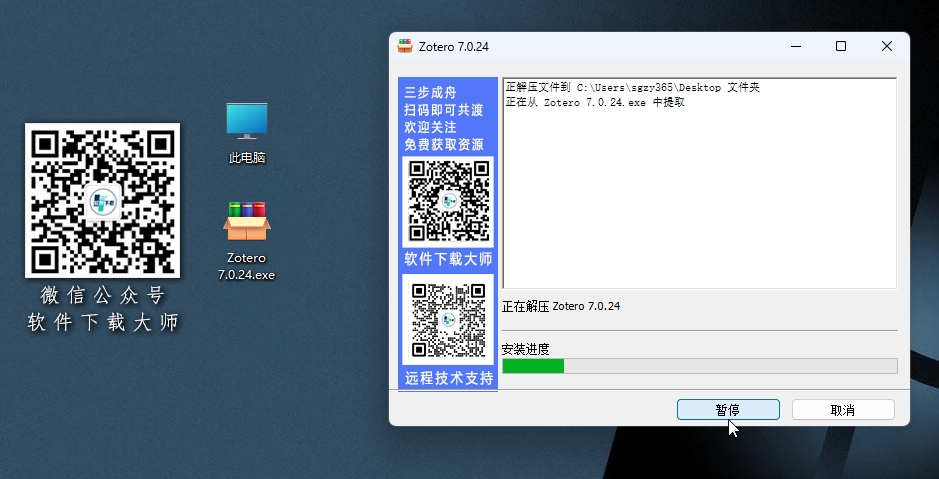Click the log line 正在从 Zotero 7.0.24.exe 中提取
This screenshot has width=939, height=479.
click(595, 102)
